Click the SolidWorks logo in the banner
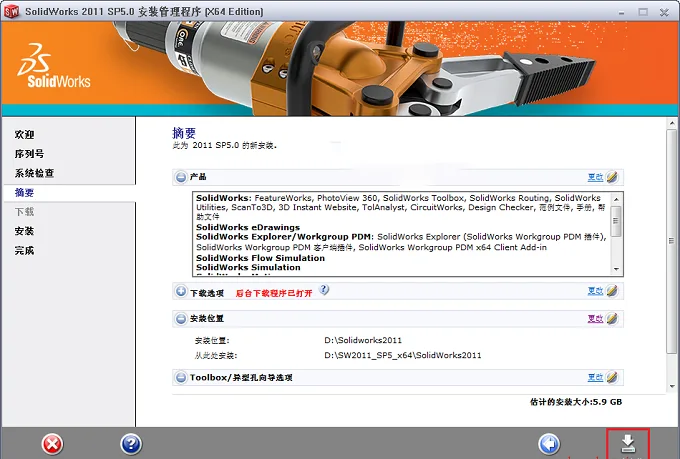Viewport: 680px width, 459px height. point(54,66)
